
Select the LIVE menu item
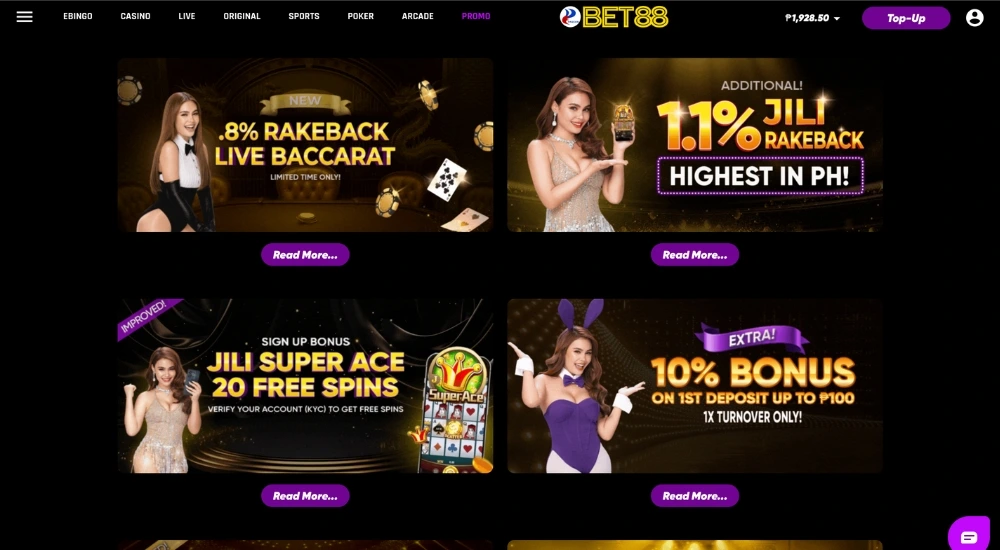pyautogui.click(x=187, y=17)
